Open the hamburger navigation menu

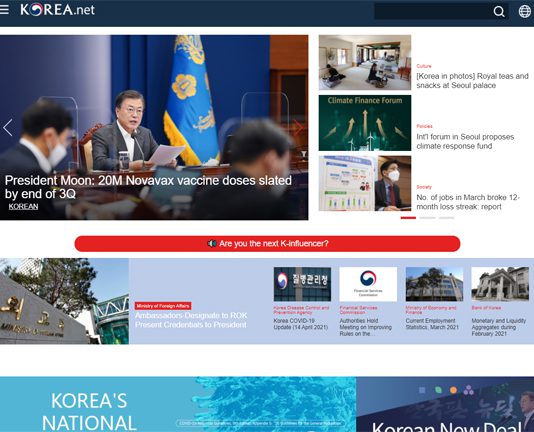point(4,10)
